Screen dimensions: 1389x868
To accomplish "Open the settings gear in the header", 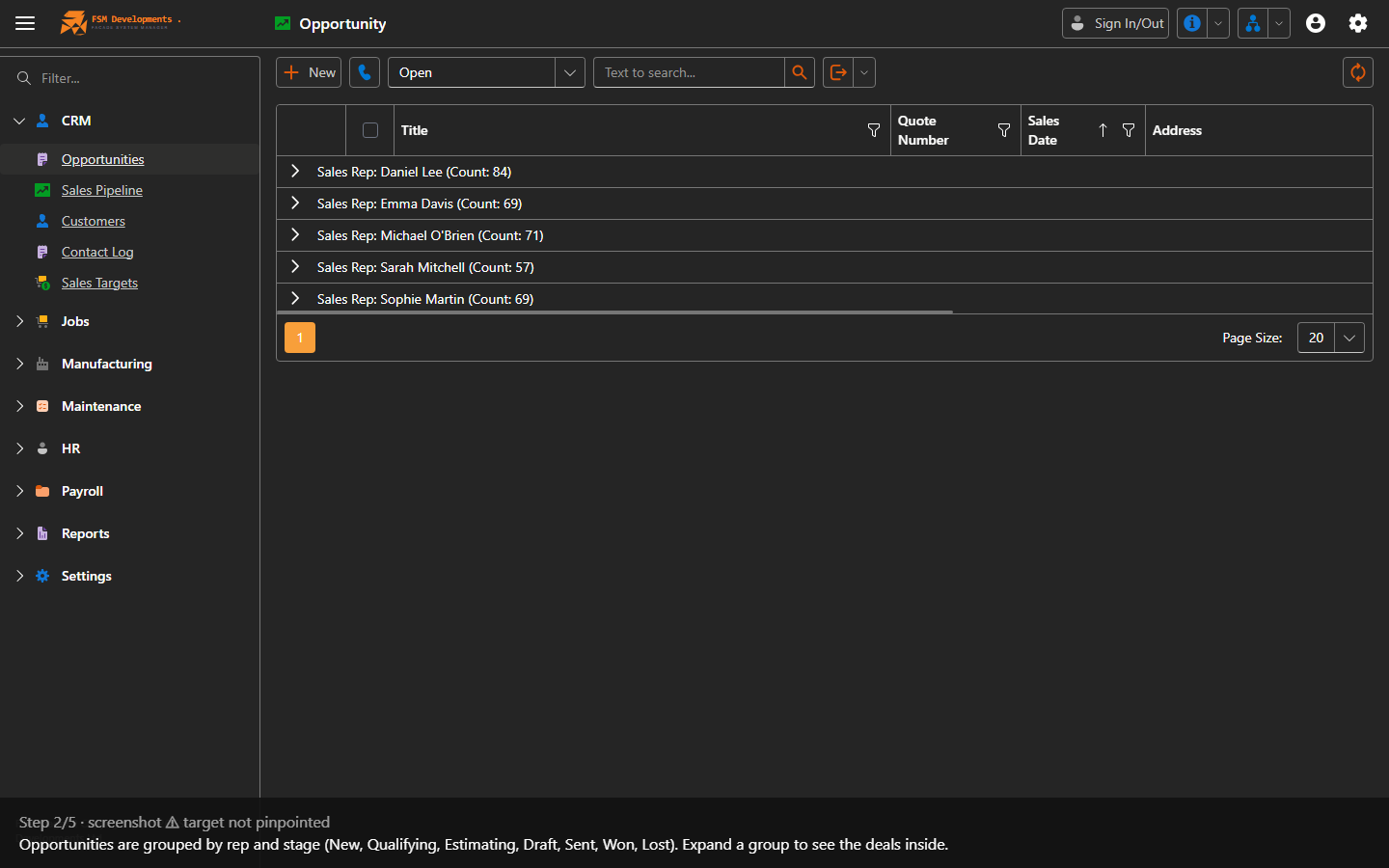I will pyautogui.click(x=1358, y=23).
